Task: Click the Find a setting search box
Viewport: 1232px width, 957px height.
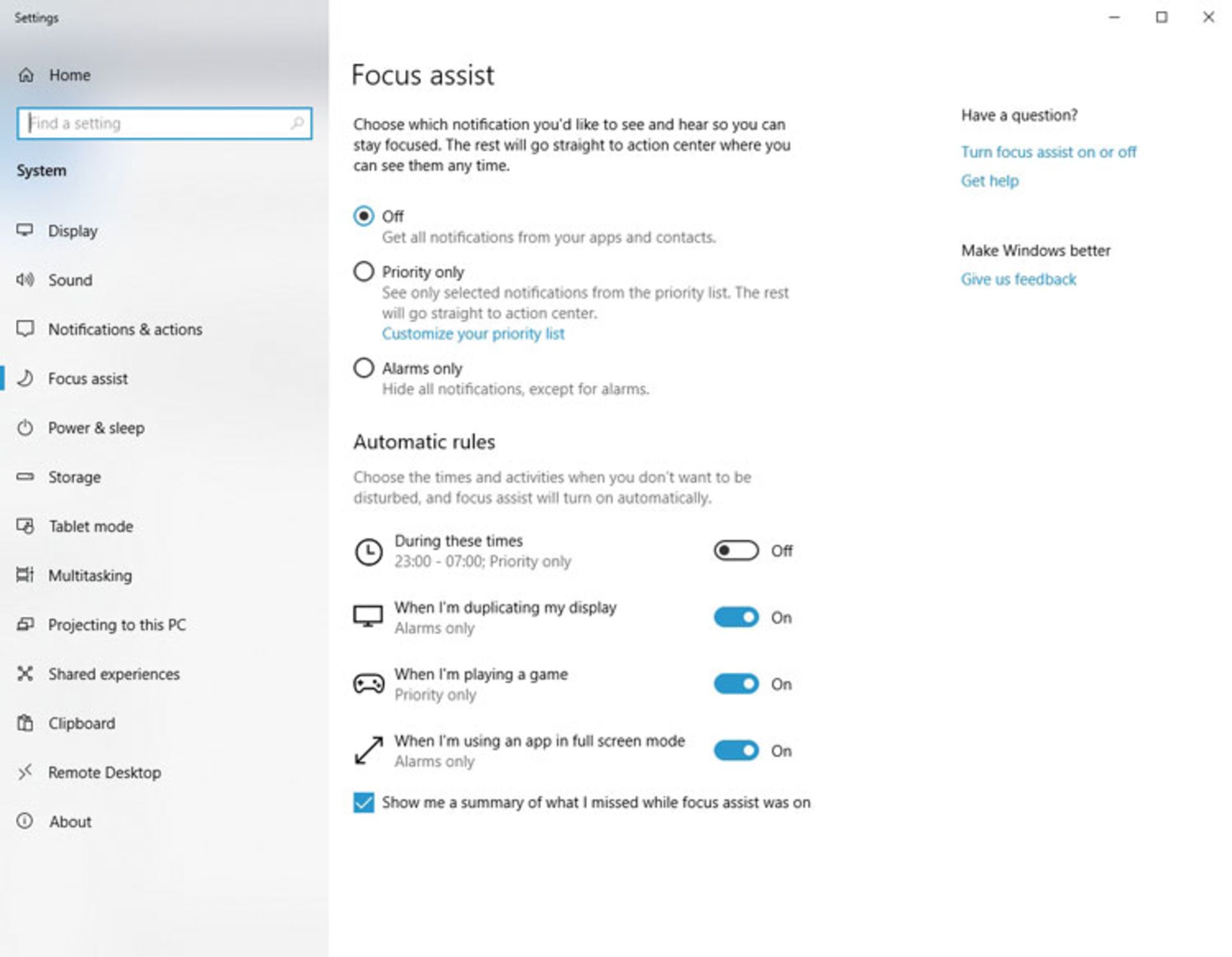Action: (164, 123)
